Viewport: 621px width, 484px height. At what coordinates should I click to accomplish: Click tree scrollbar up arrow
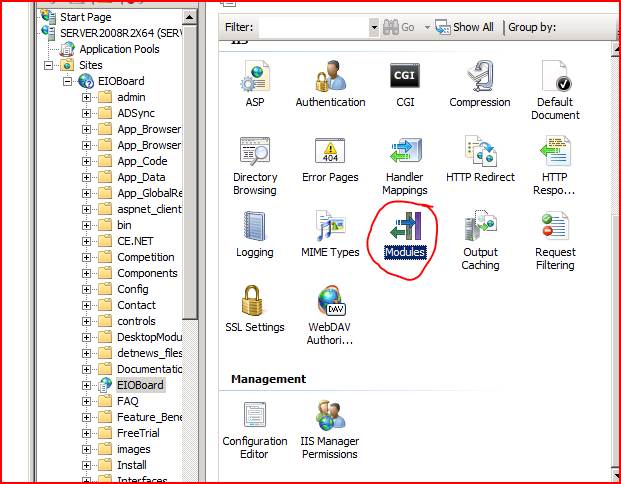point(190,17)
